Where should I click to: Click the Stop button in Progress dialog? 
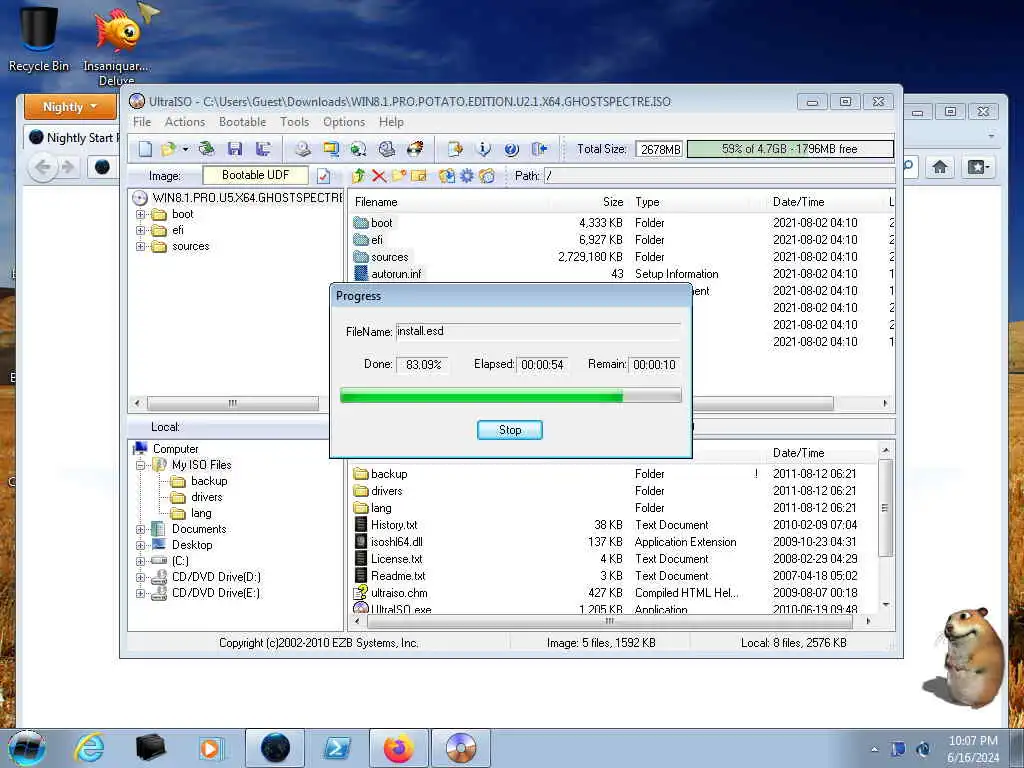[x=509, y=430]
